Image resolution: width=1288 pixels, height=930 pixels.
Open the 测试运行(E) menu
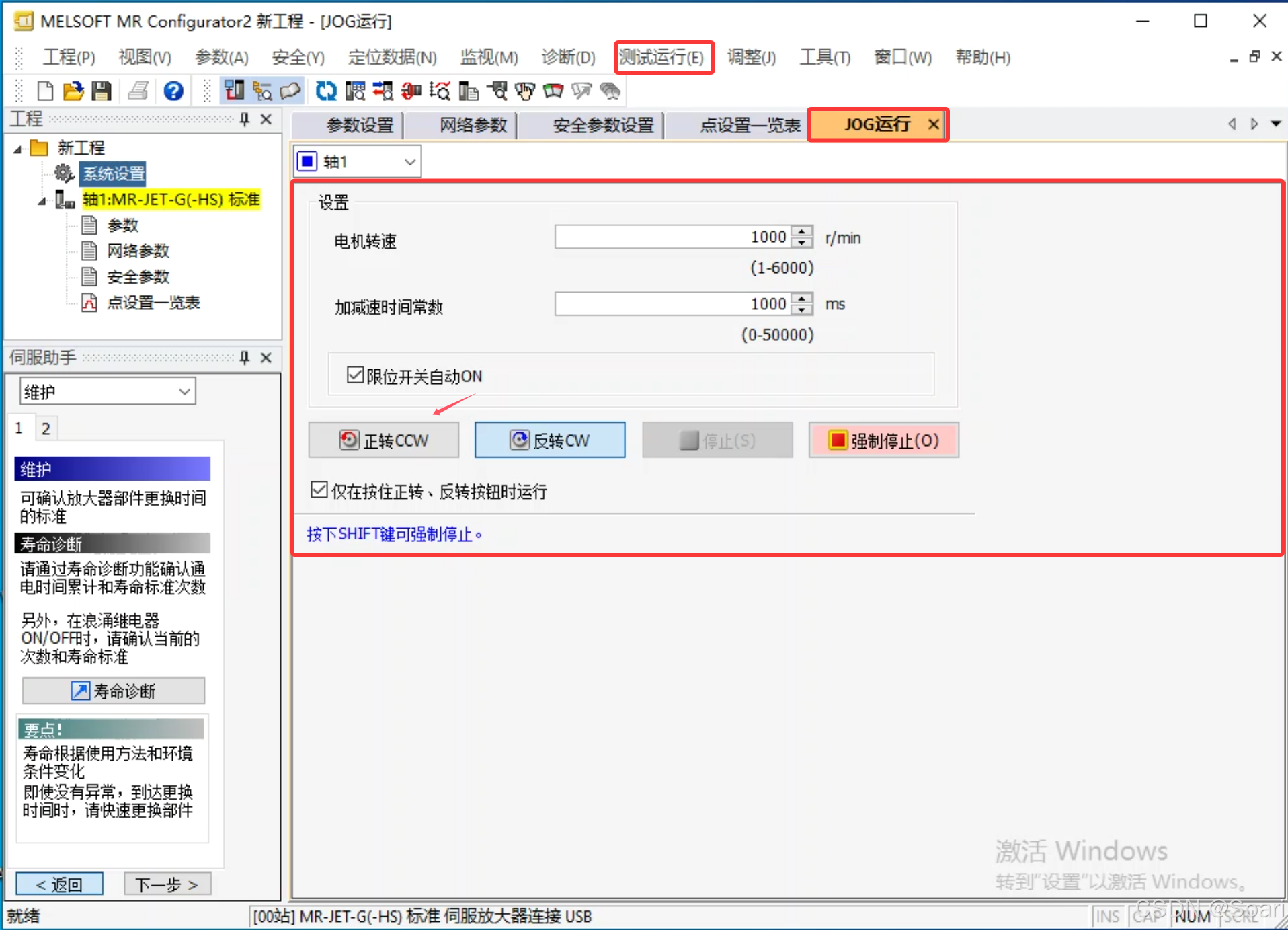point(661,57)
